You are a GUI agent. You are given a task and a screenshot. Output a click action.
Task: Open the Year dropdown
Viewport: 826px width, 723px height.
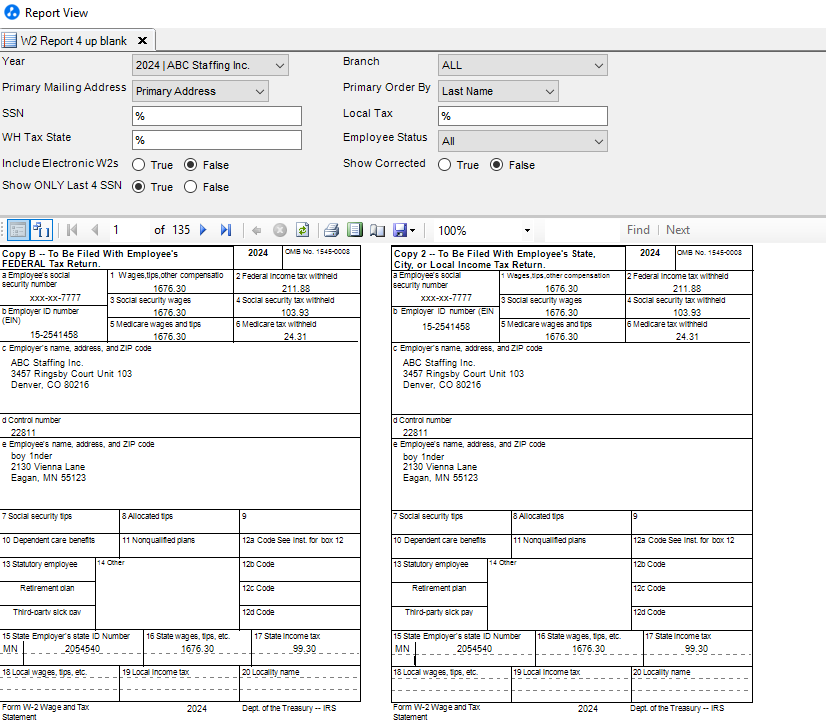pos(210,65)
